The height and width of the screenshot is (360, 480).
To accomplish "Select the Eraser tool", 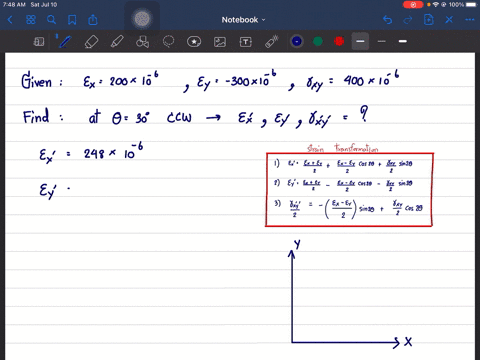I will pos(91,42).
